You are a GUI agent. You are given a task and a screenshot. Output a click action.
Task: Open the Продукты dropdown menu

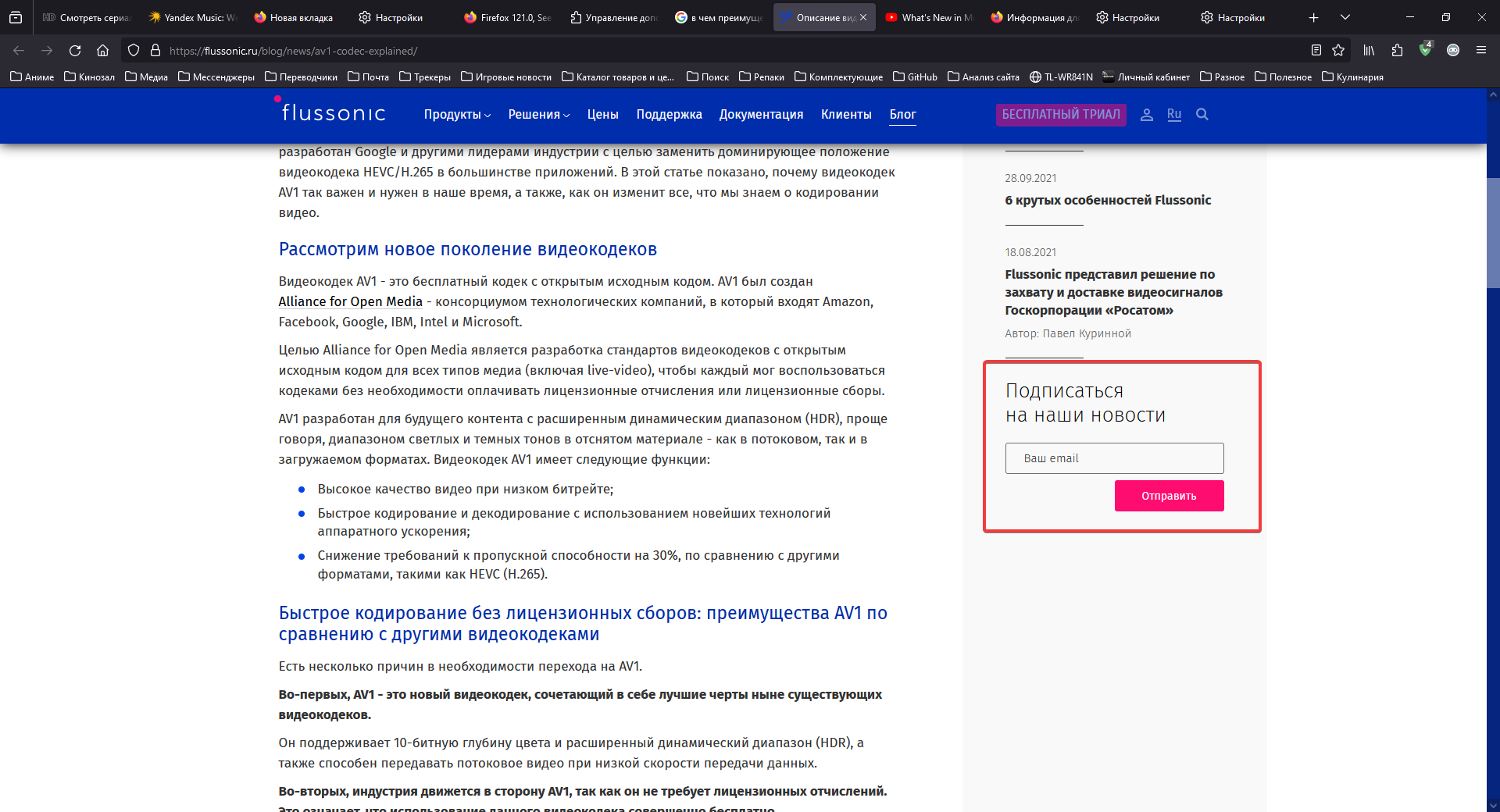[456, 115]
